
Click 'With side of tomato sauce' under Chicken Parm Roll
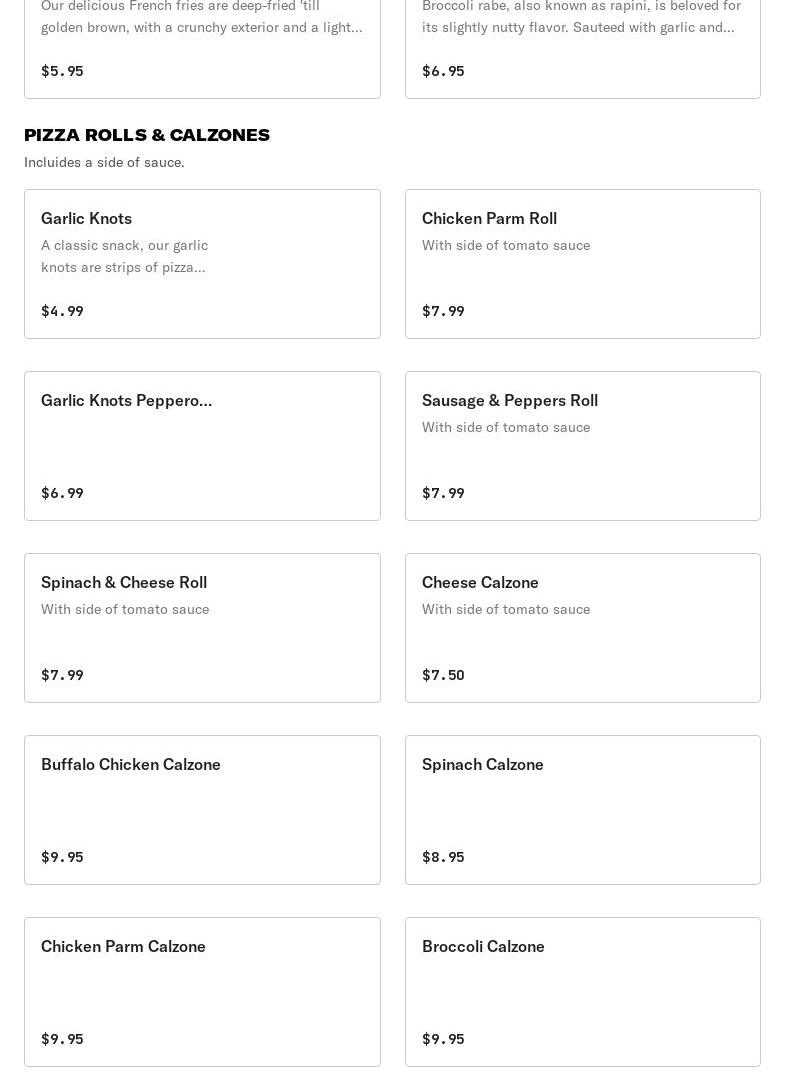coord(505,245)
